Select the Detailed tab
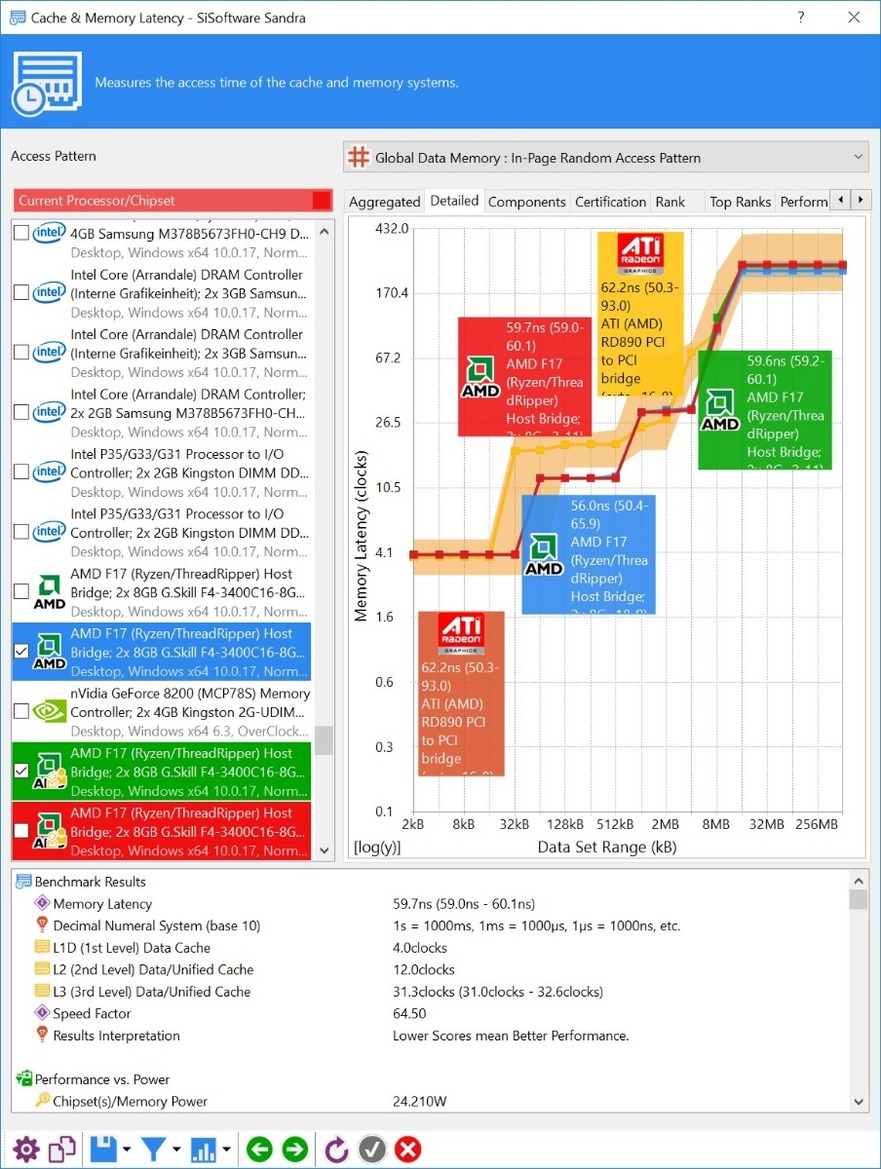The height and width of the screenshot is (1169, 881). [455, 201]
